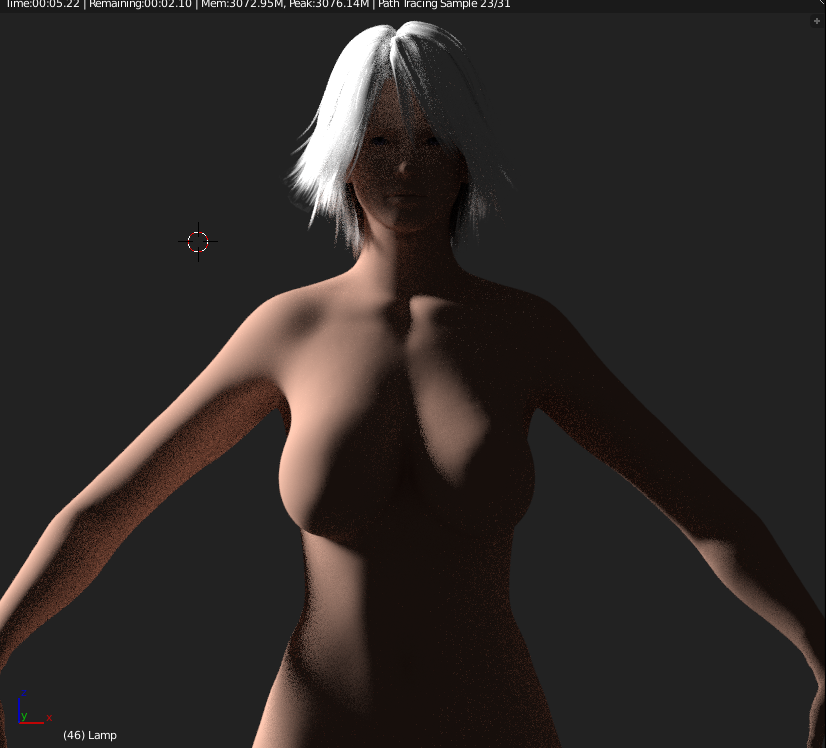Expand the properties region plus icon
The width and height of the screenshot is (826, 748).
click(x=817, y=21)
